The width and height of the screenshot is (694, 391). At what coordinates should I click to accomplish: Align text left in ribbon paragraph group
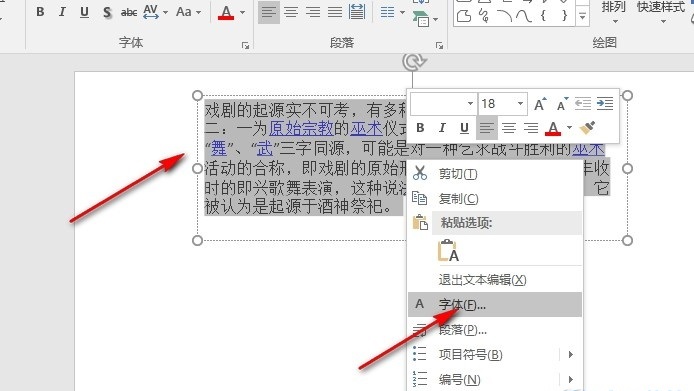pyautogui.click(x=269, y=12)
